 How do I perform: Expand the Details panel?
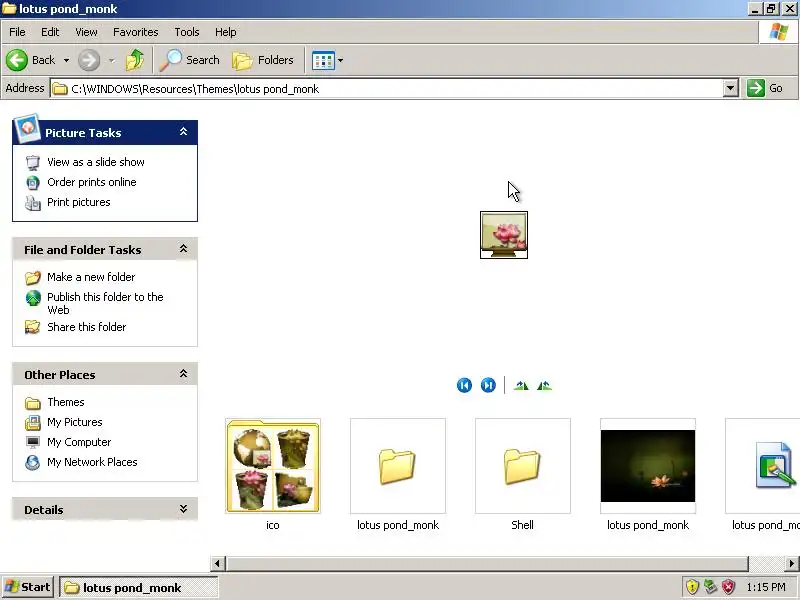click(x=184, y=509)
